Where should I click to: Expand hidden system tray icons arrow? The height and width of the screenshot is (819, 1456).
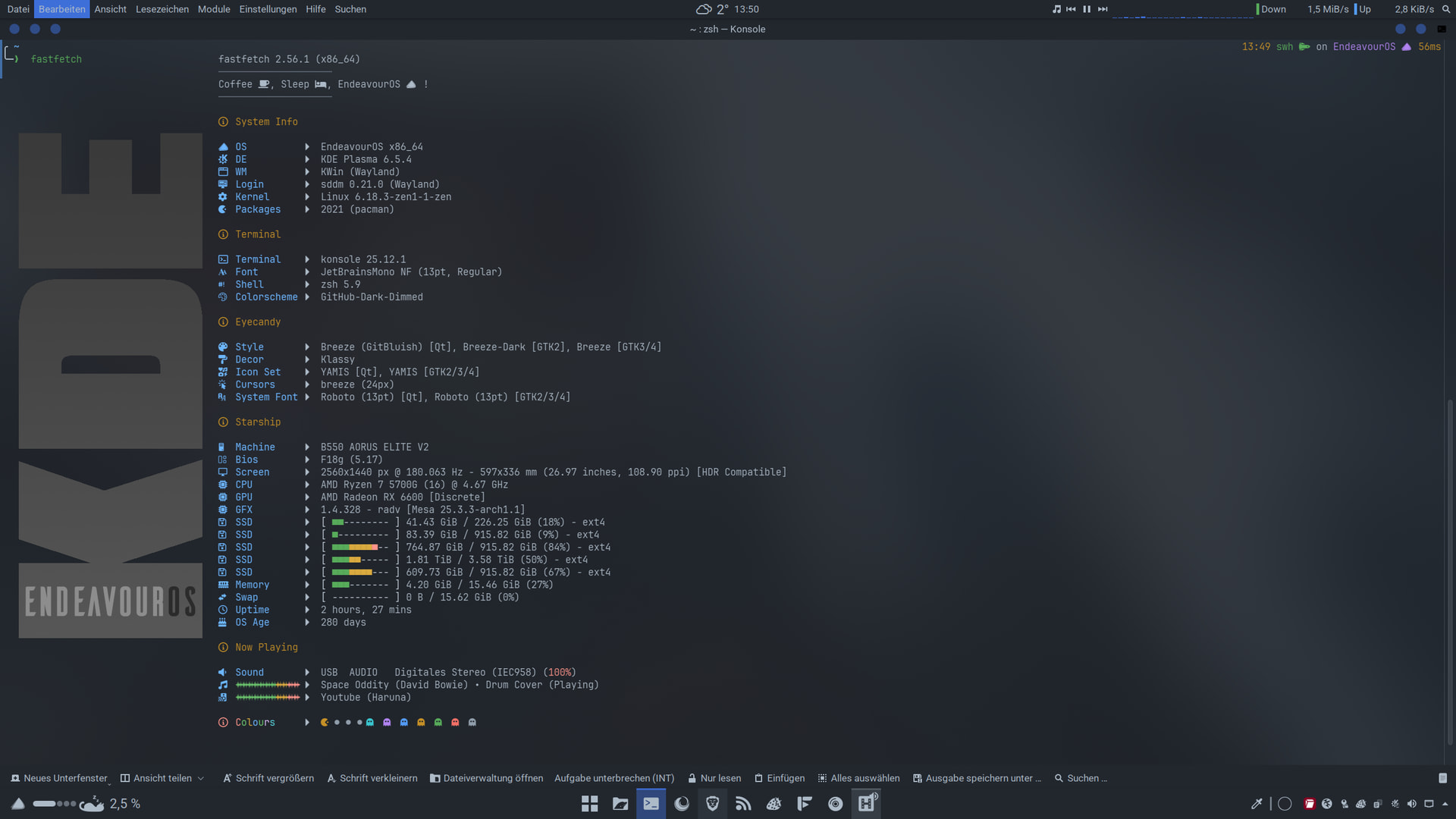(1445, 804)
